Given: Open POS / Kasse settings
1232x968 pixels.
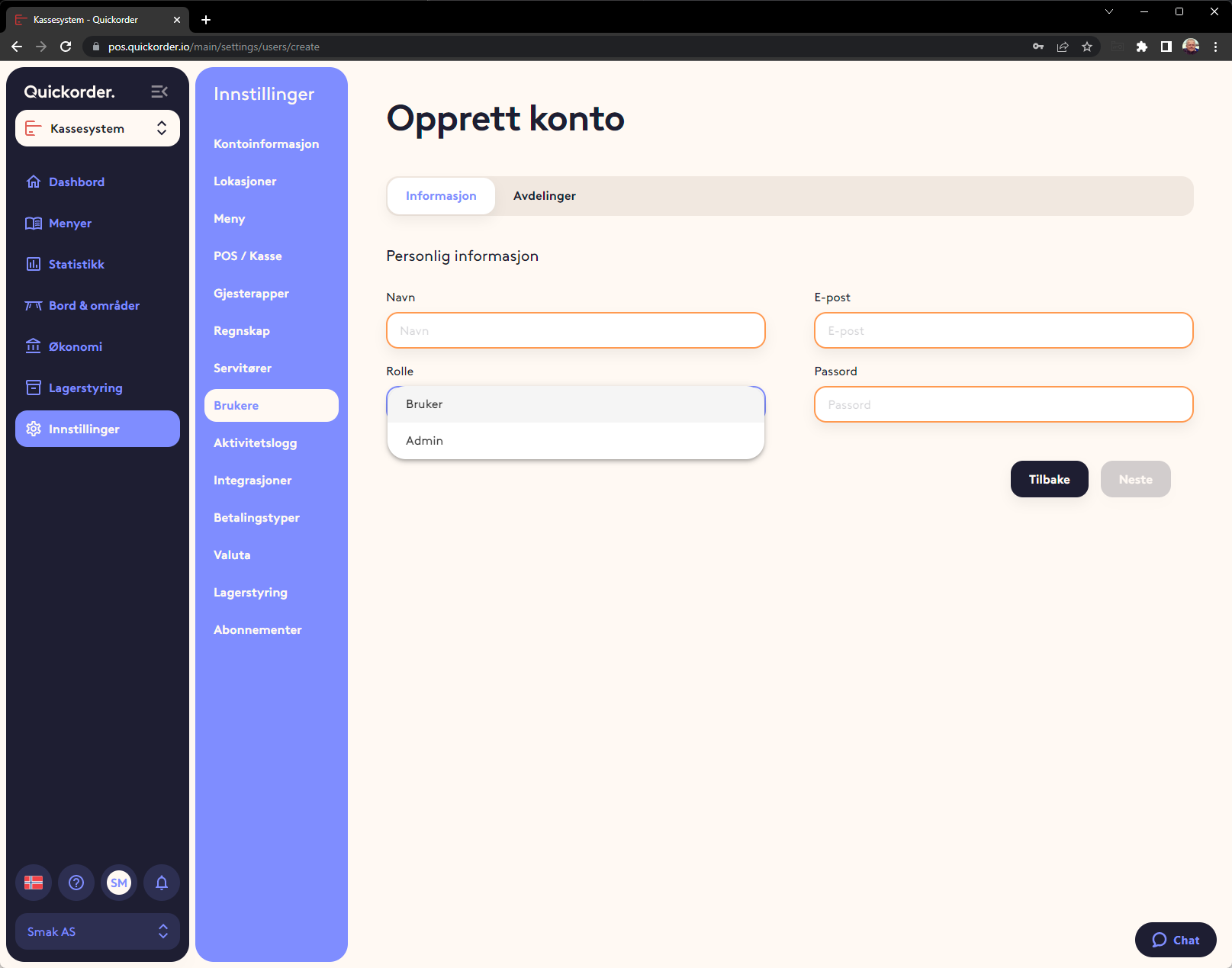Looking at the screenshot, I should click(x=247, y=256).
